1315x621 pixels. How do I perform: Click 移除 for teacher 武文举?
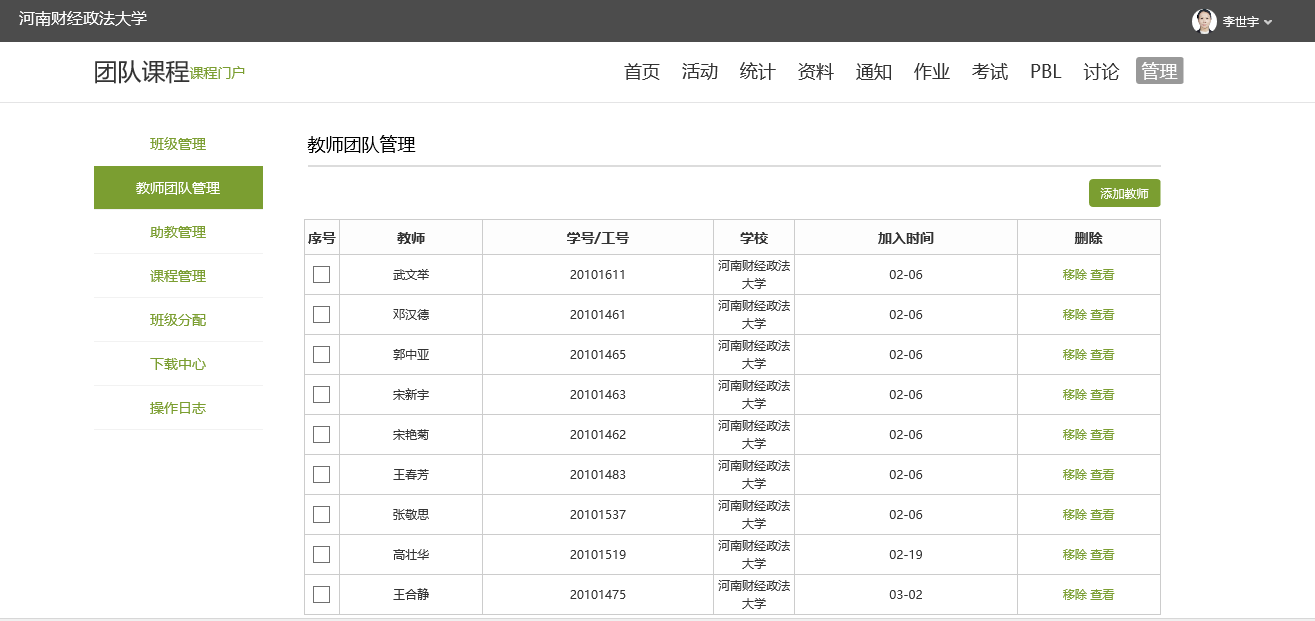pyautogui.click(x=1074, y=274)
